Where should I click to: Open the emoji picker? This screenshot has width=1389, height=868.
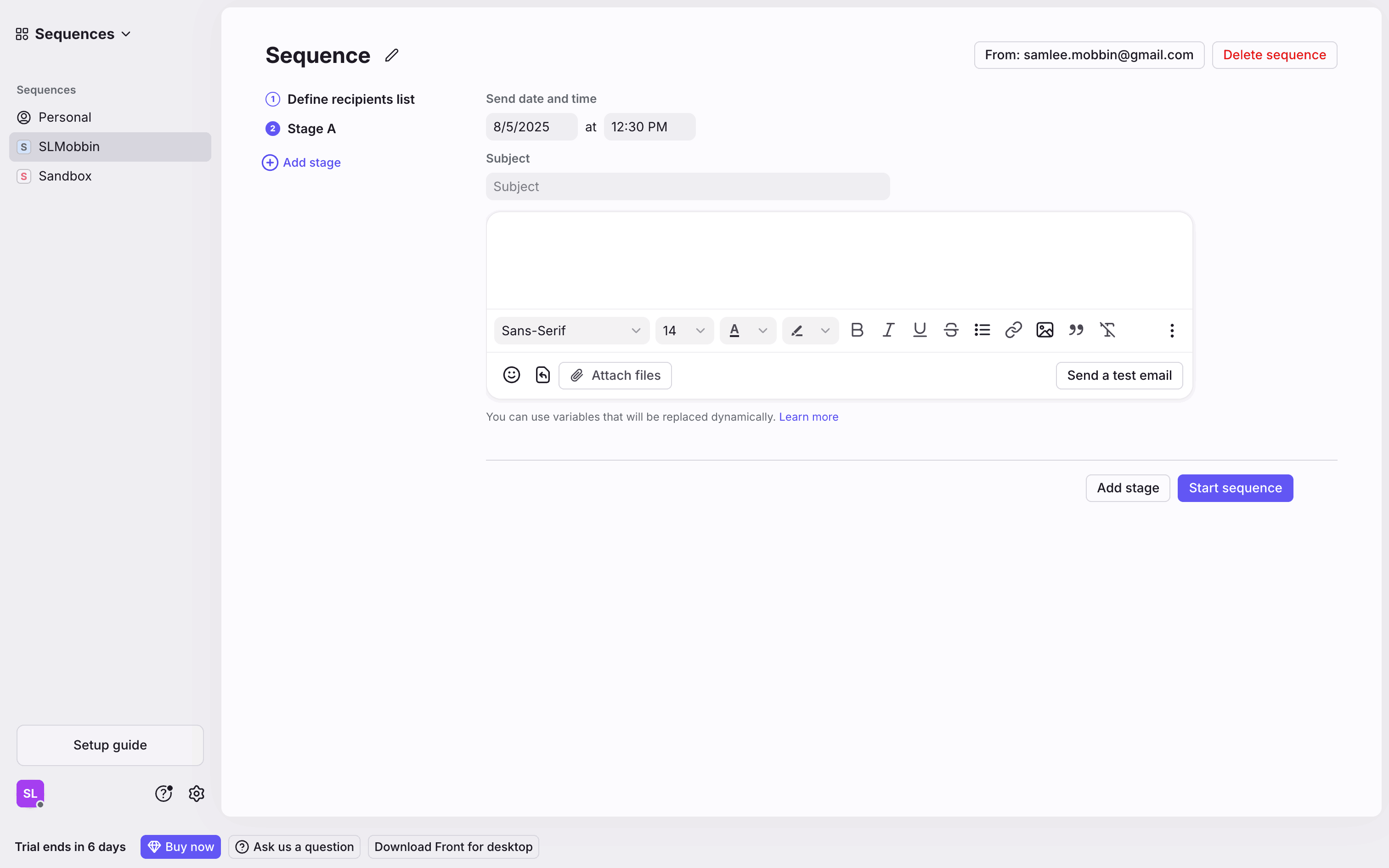pos(511,375)
